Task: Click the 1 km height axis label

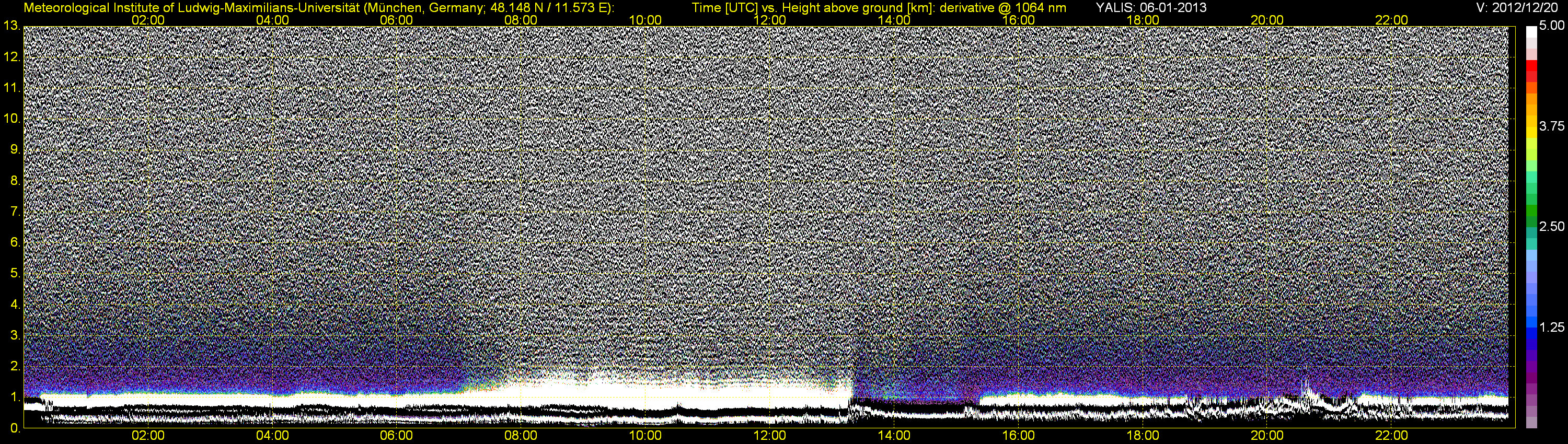Action: tap(15, 397)
